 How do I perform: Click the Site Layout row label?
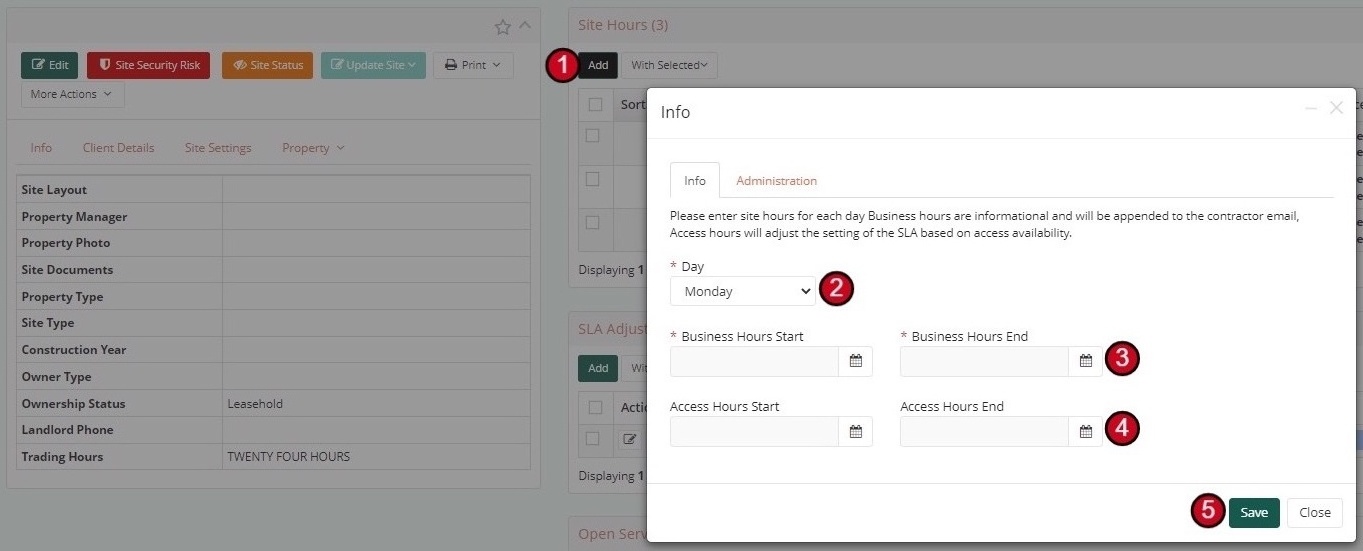[54, 190]
